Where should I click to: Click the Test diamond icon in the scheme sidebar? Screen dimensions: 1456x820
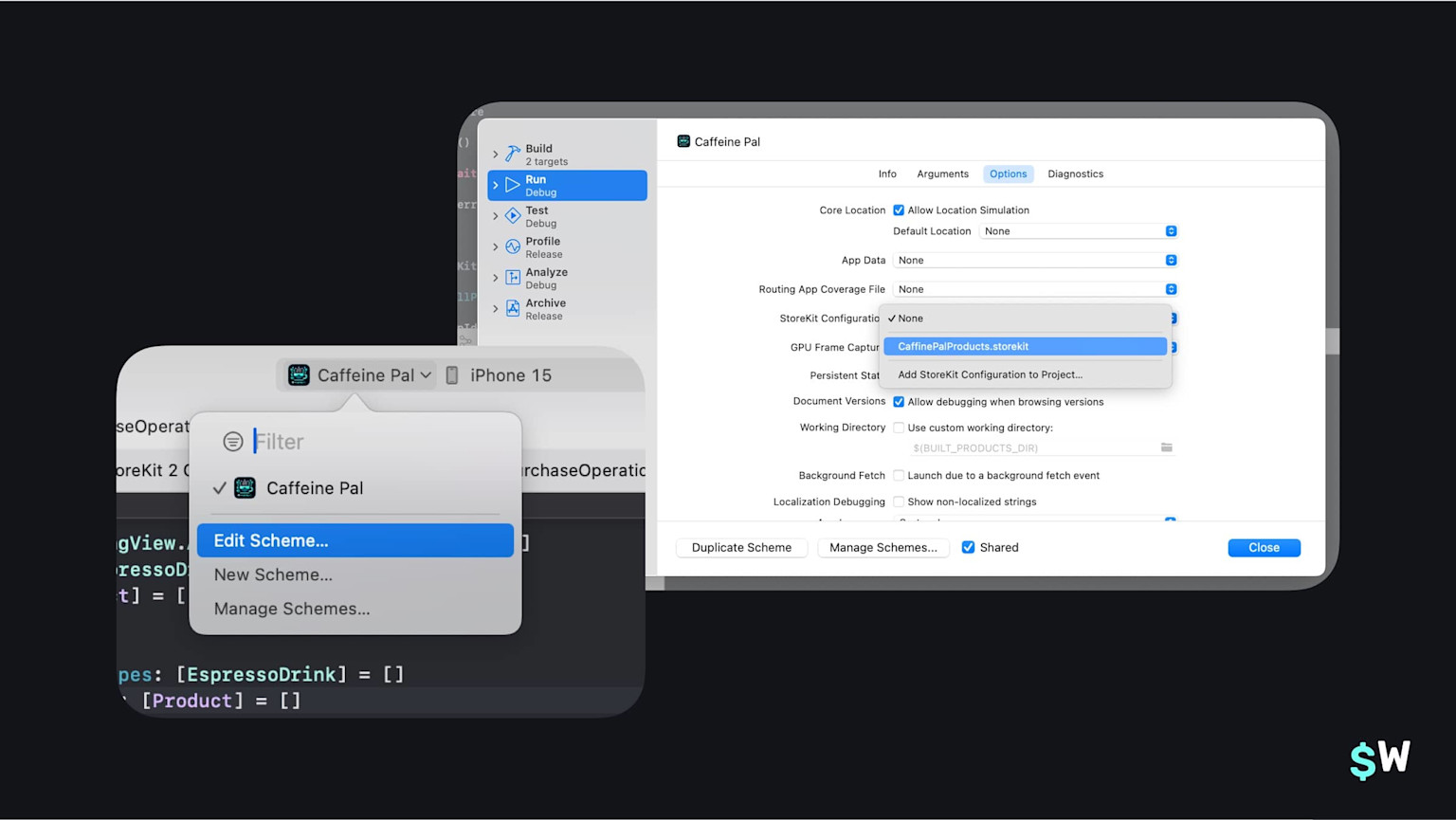(512, 216)
